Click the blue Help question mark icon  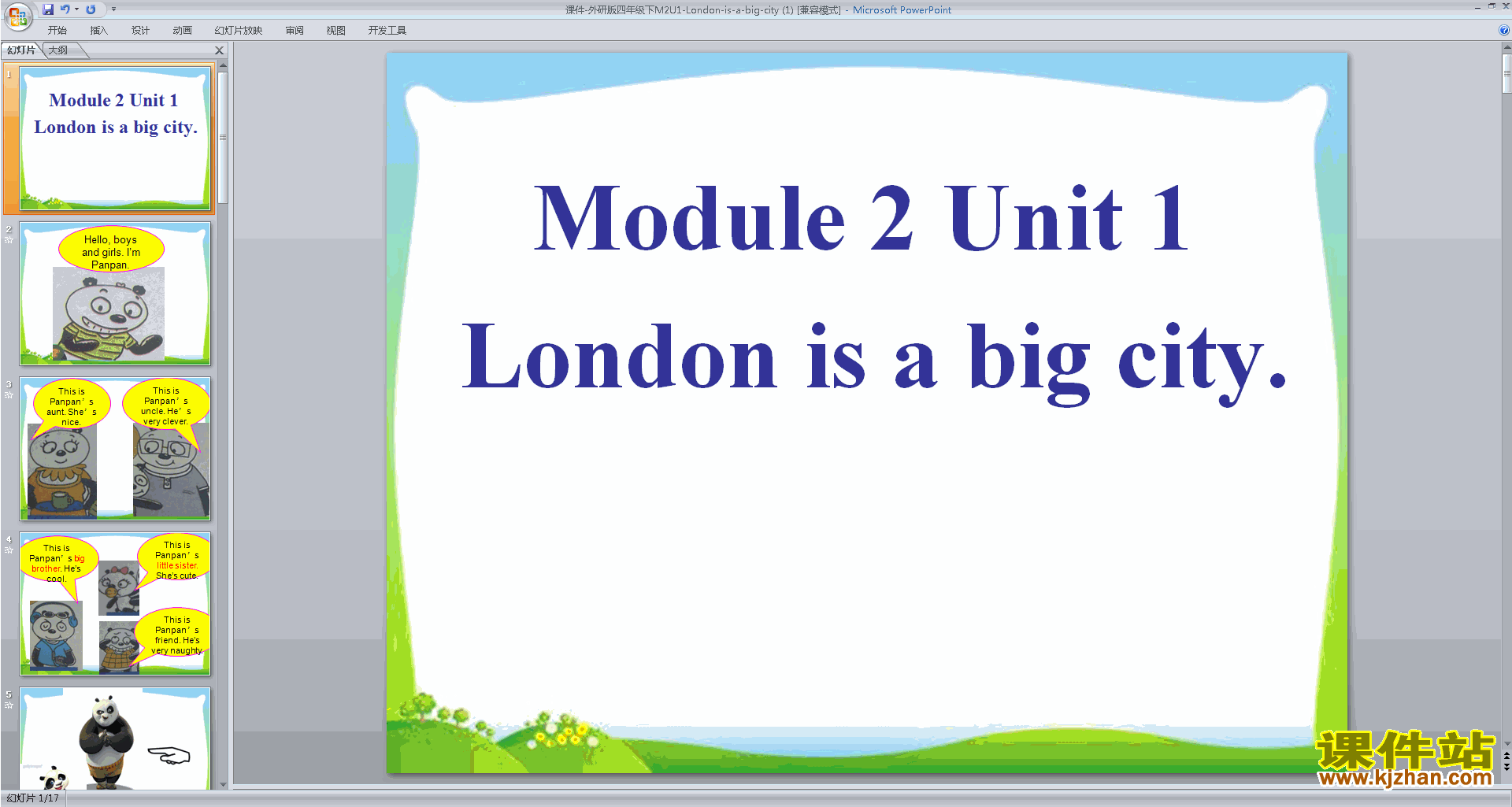1504,31
